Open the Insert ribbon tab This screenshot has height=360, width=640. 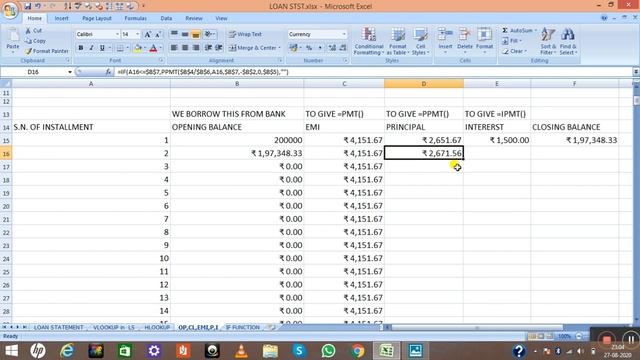(x=62, y=18)
